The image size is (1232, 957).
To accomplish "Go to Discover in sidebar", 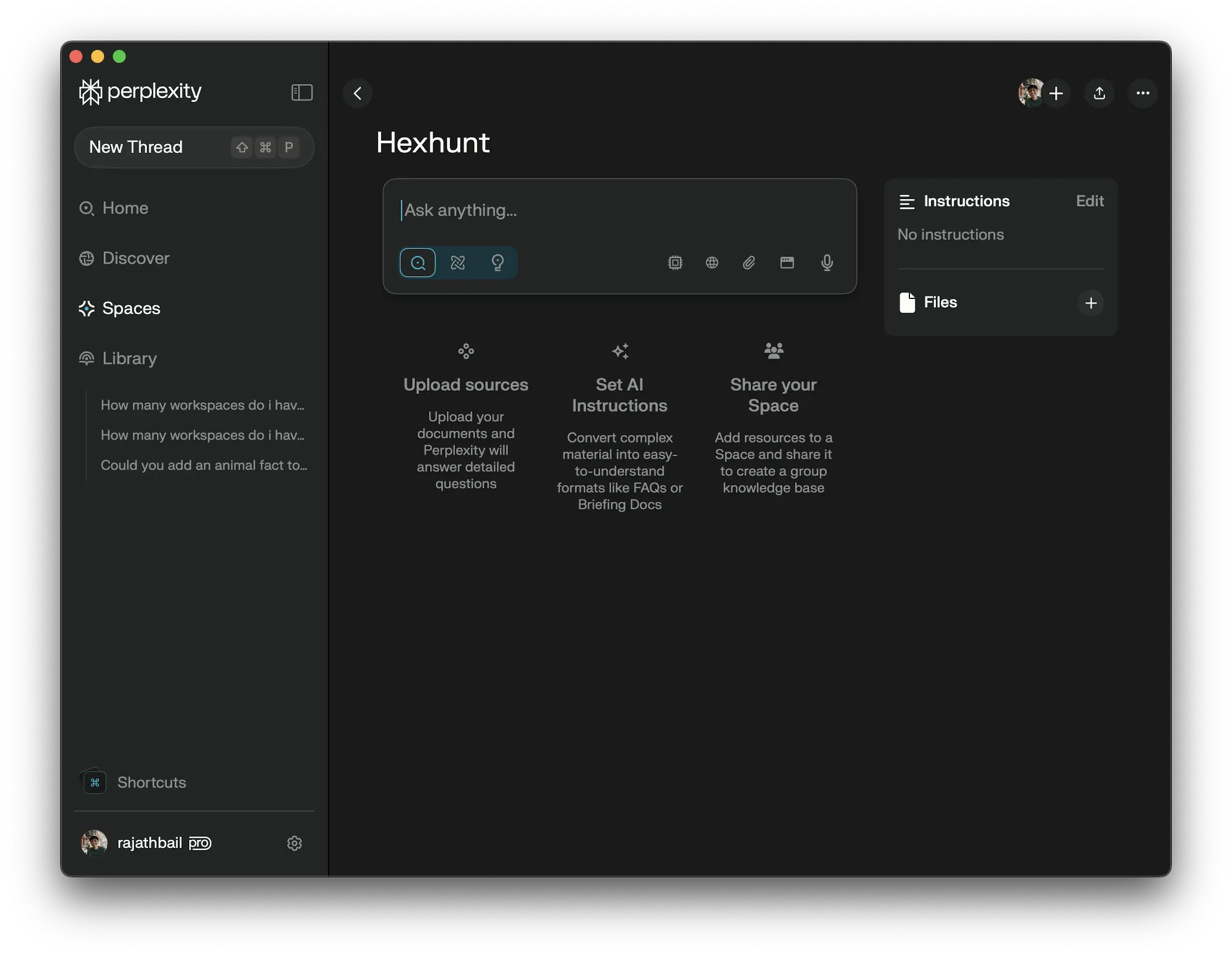I will click(x=136, y=258).
